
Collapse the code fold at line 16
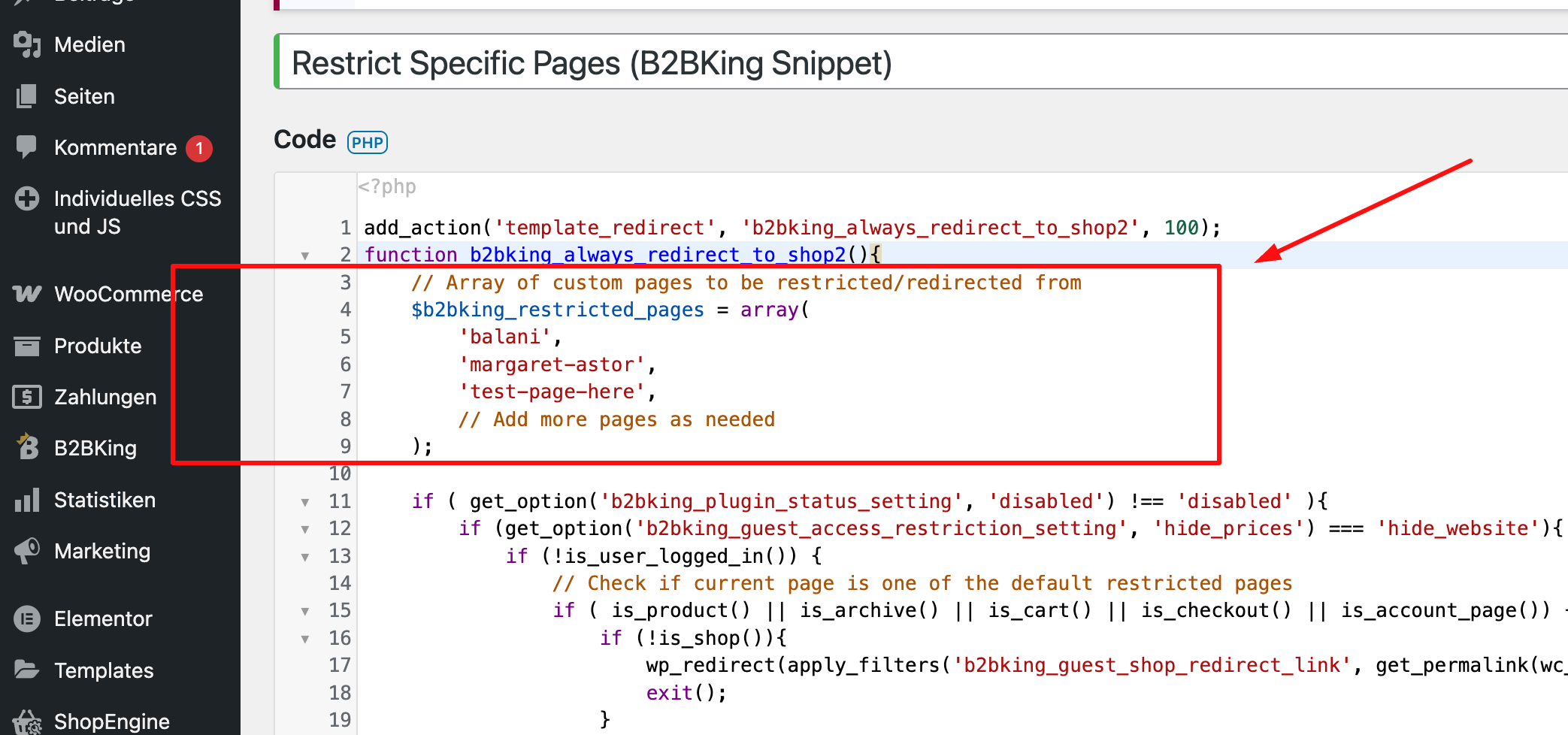click(x=305, y=639)
